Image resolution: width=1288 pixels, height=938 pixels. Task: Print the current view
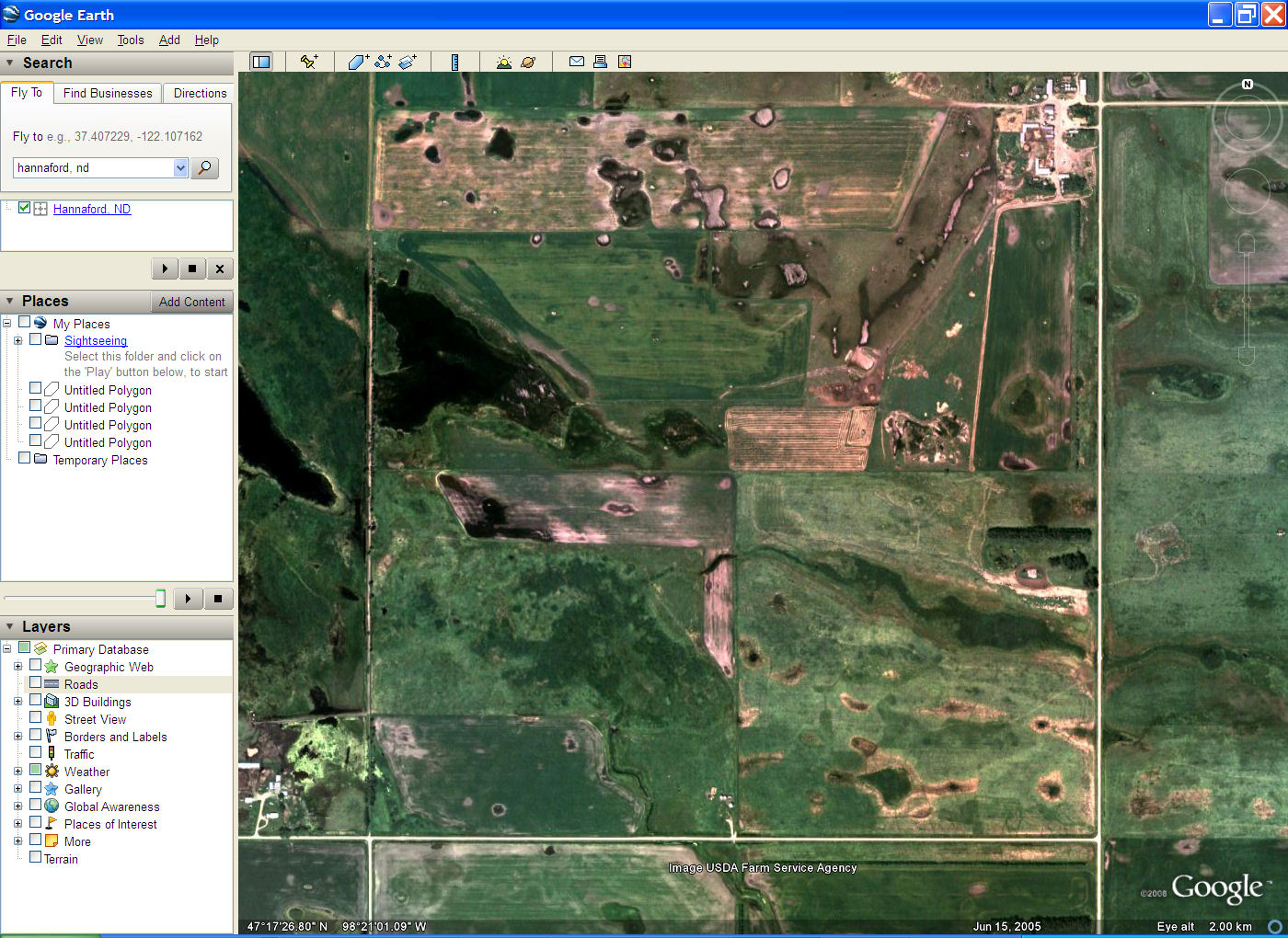(601, 62)
